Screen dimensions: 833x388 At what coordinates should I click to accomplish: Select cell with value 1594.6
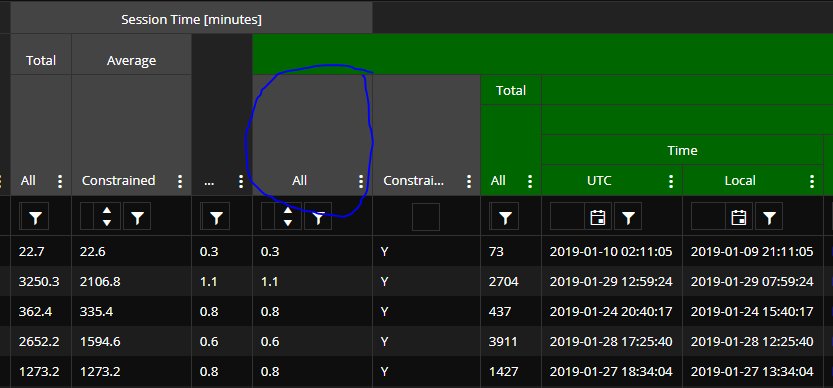(x=131, y=341)
